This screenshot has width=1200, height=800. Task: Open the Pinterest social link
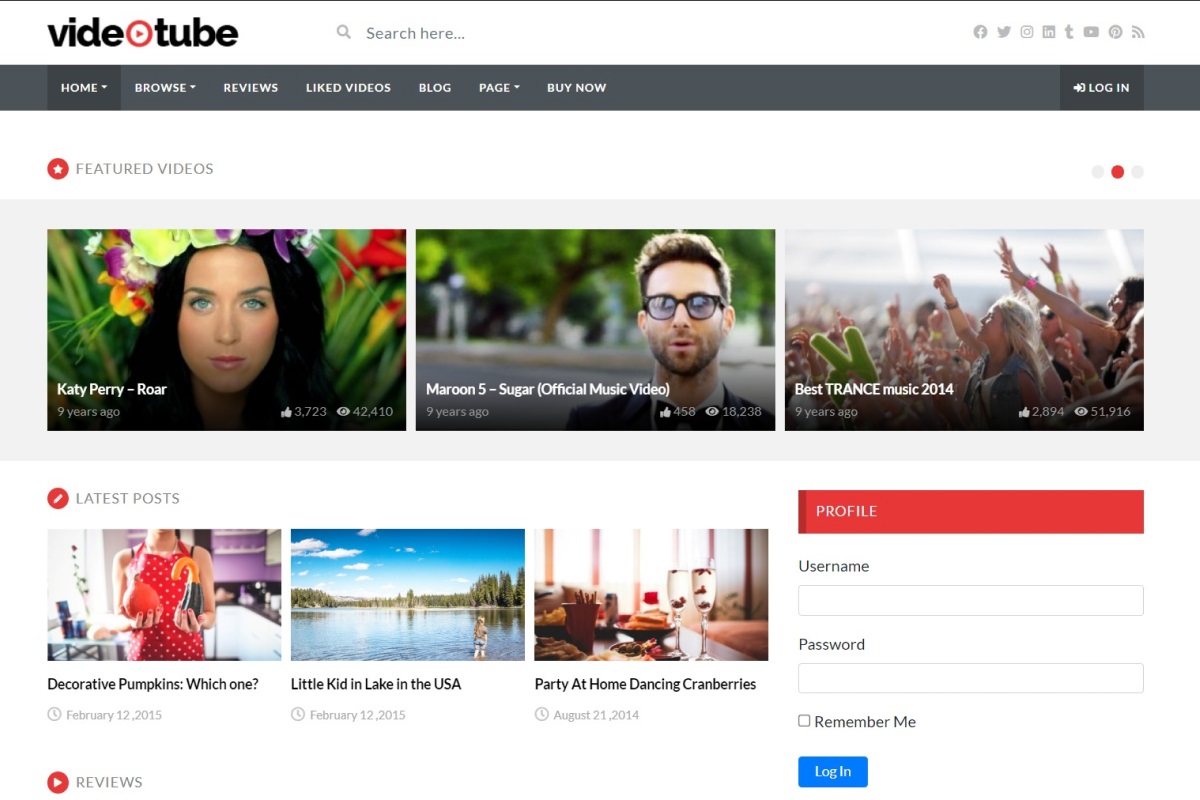pos(1115,32)
